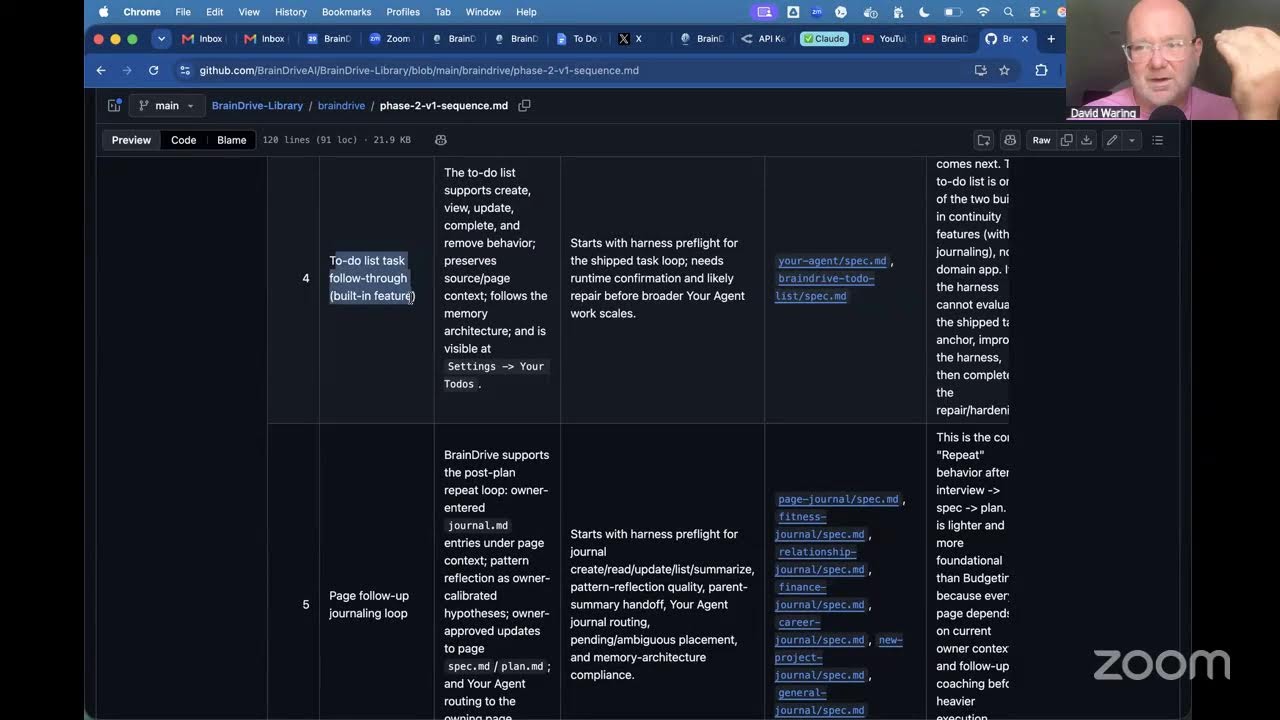Image resolution: width=1280 pixels, height=720 pixels.
Task: Expand more edit options dropdown arrow
Action: click(x=1132, y=140)
